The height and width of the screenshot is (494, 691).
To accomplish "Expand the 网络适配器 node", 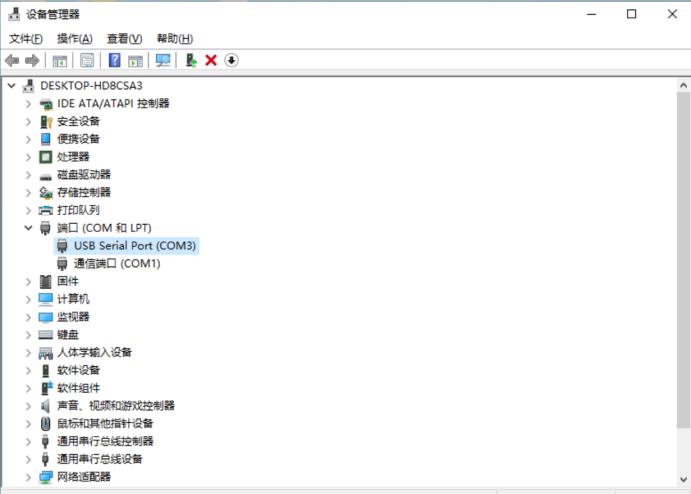I will pyautogui.click(x=29, y=477).
